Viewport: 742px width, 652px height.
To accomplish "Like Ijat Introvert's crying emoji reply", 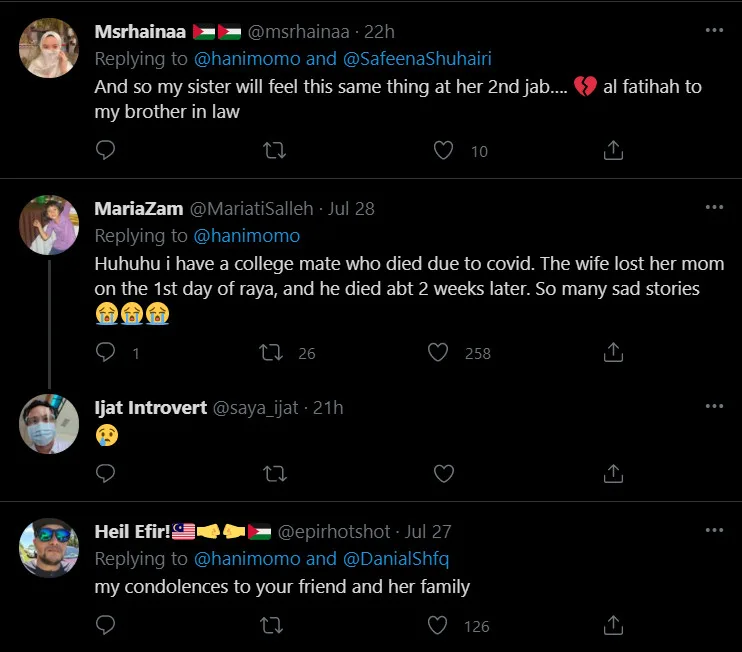I will pyautogui.click(x=444, y=472).
